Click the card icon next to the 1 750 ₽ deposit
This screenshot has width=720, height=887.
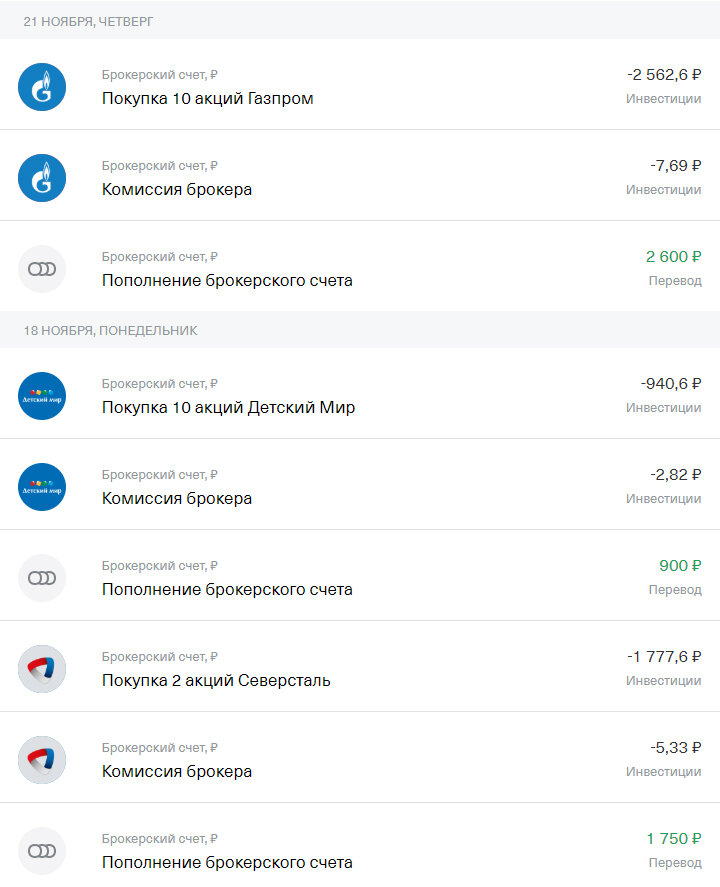42,851
